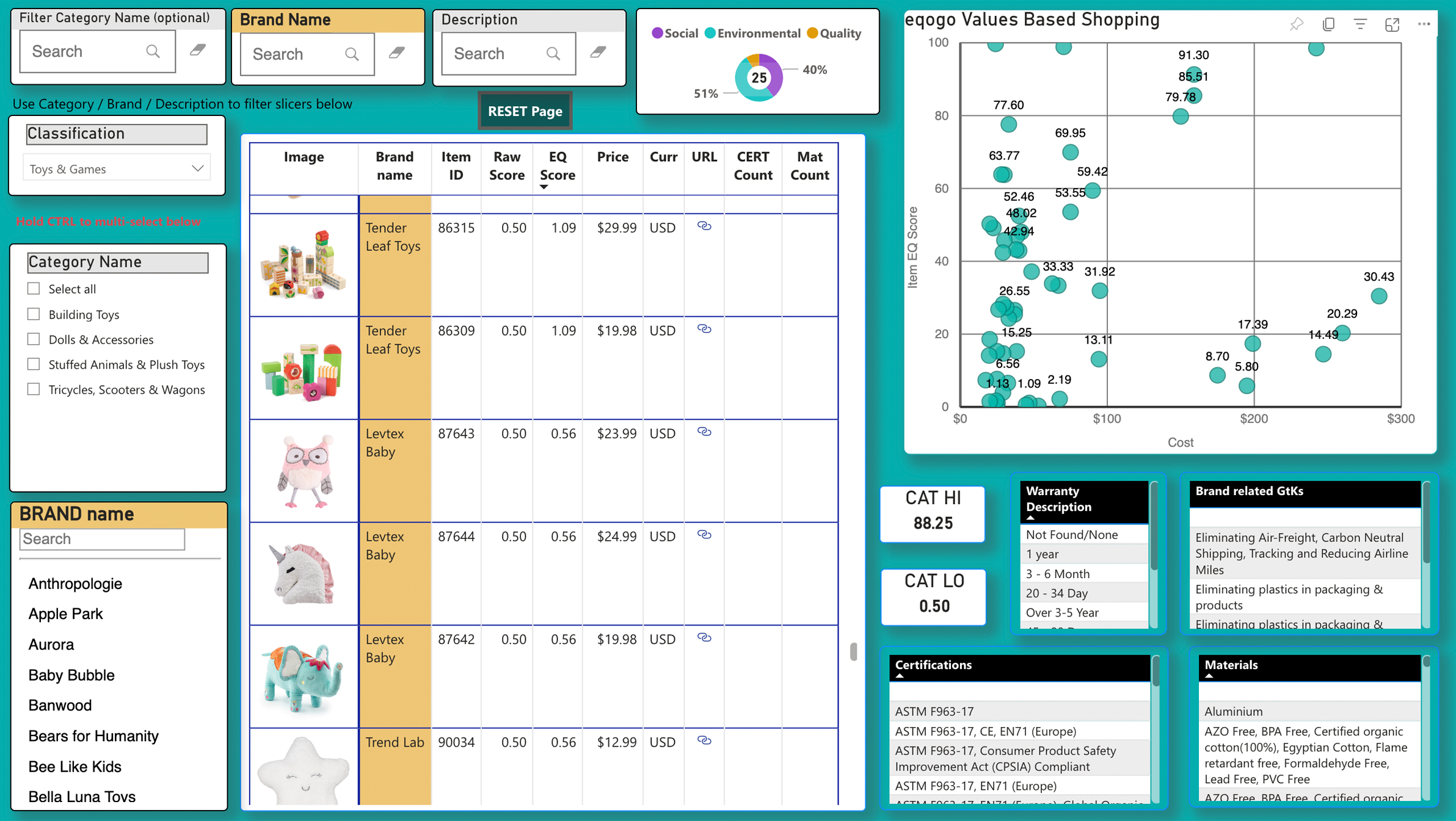
Task: Open URL link icon for item 86315
Action: click(x=704, y=226)
